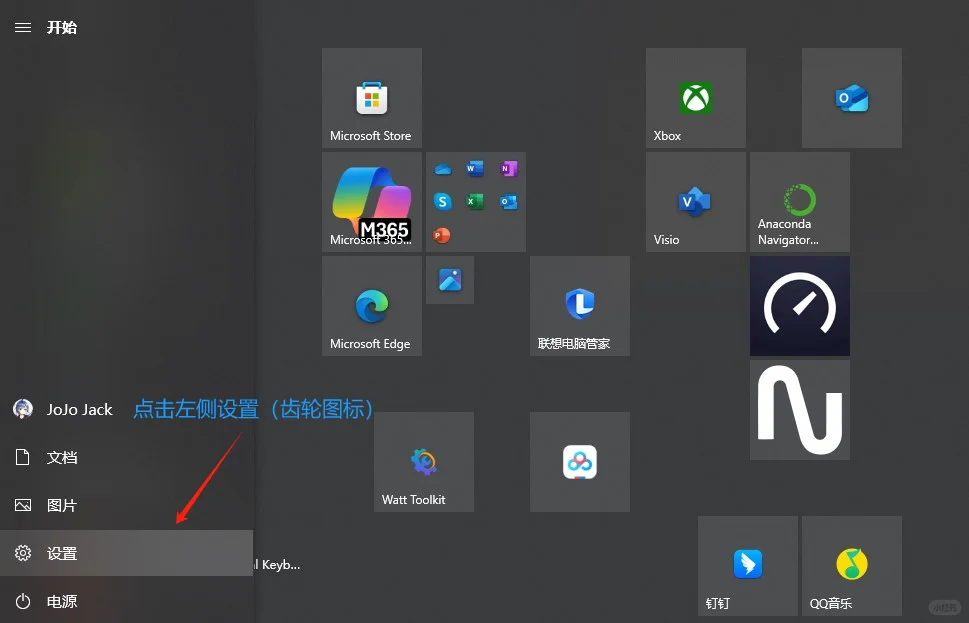The width and height of the screenshot is (969, 623).
Task: Launch Watt Toolkit
Action: 423,461
